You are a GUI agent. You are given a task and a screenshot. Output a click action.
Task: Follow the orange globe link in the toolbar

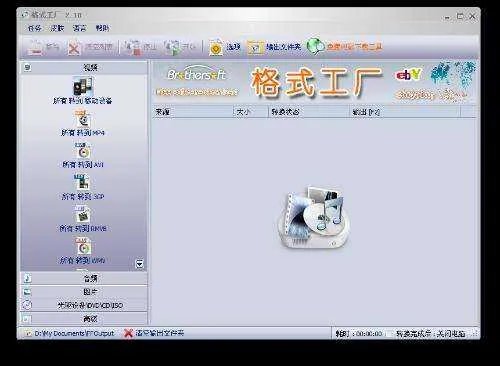coord(344,47)
